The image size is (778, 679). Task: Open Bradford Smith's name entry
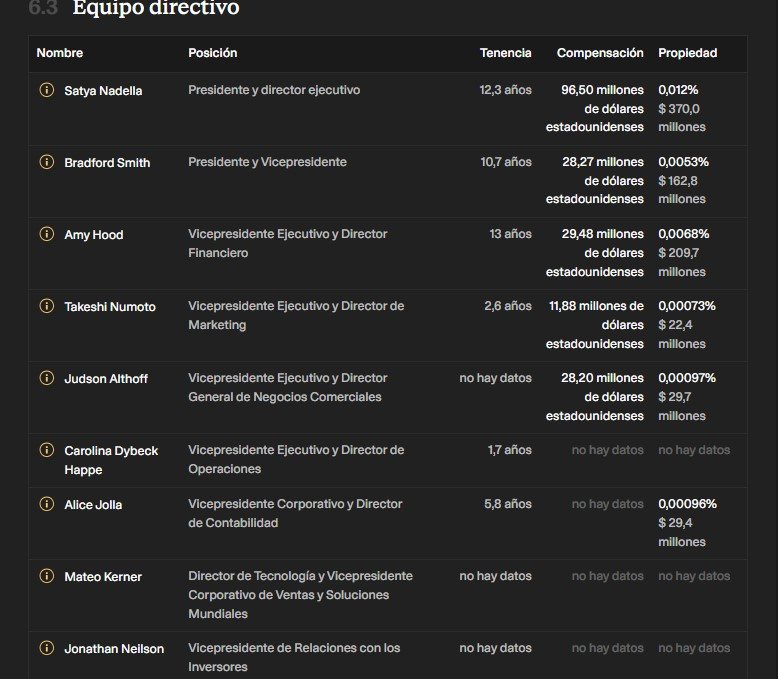[107, 163]
